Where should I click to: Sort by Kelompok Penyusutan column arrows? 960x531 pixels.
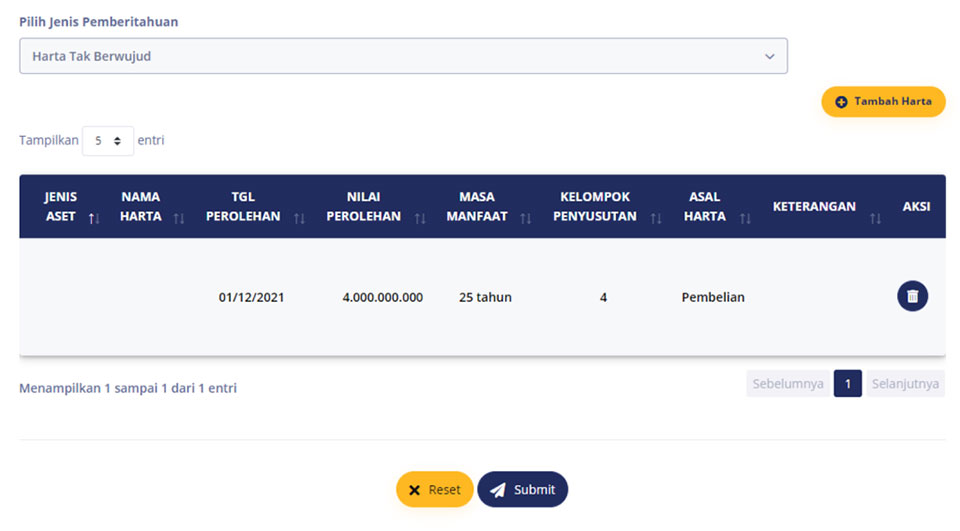coord(656,218)
